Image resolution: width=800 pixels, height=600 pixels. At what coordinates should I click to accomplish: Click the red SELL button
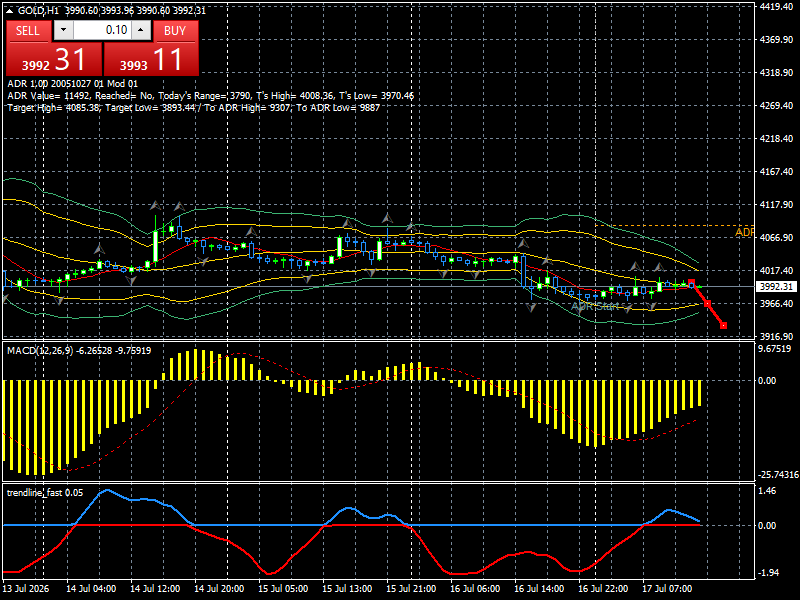pos(28,31)
